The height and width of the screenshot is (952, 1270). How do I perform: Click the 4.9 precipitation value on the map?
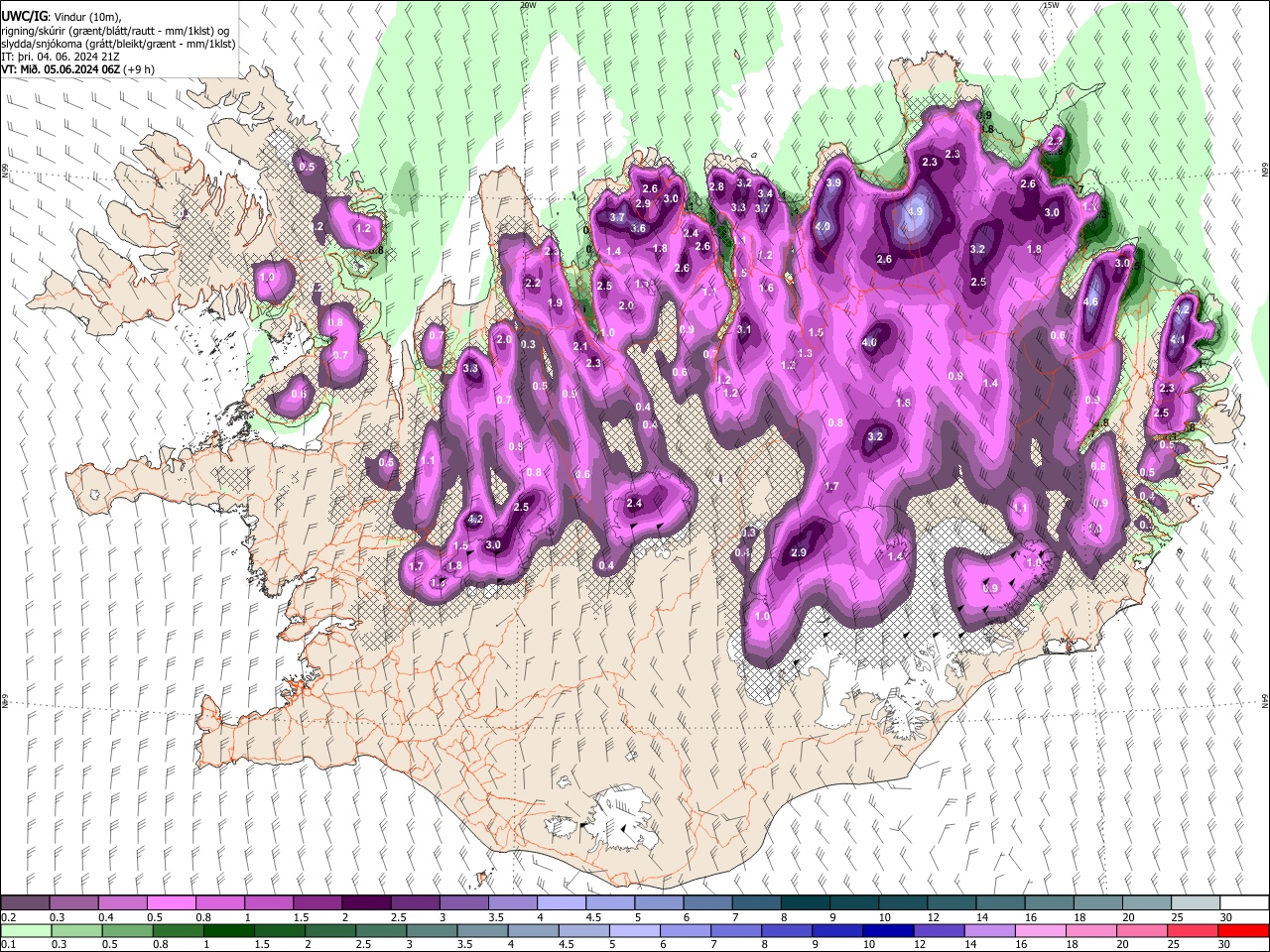tap(915, 211)
